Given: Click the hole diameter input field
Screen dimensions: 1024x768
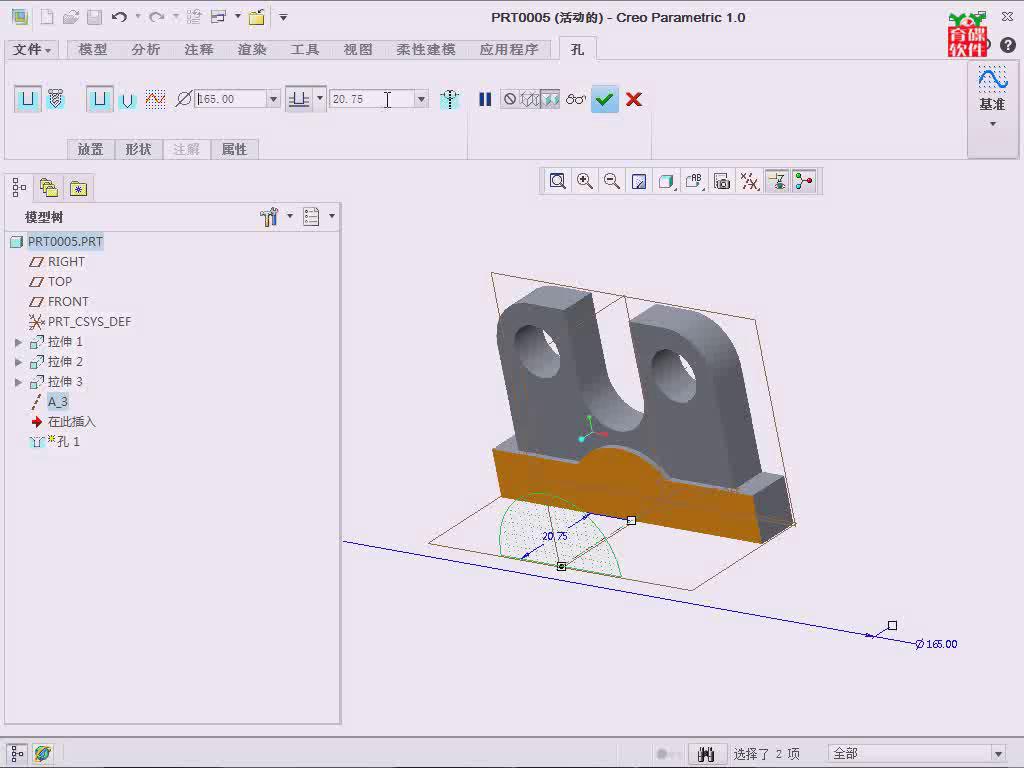Looking at the screenshot, I should [x=231, y=99].
